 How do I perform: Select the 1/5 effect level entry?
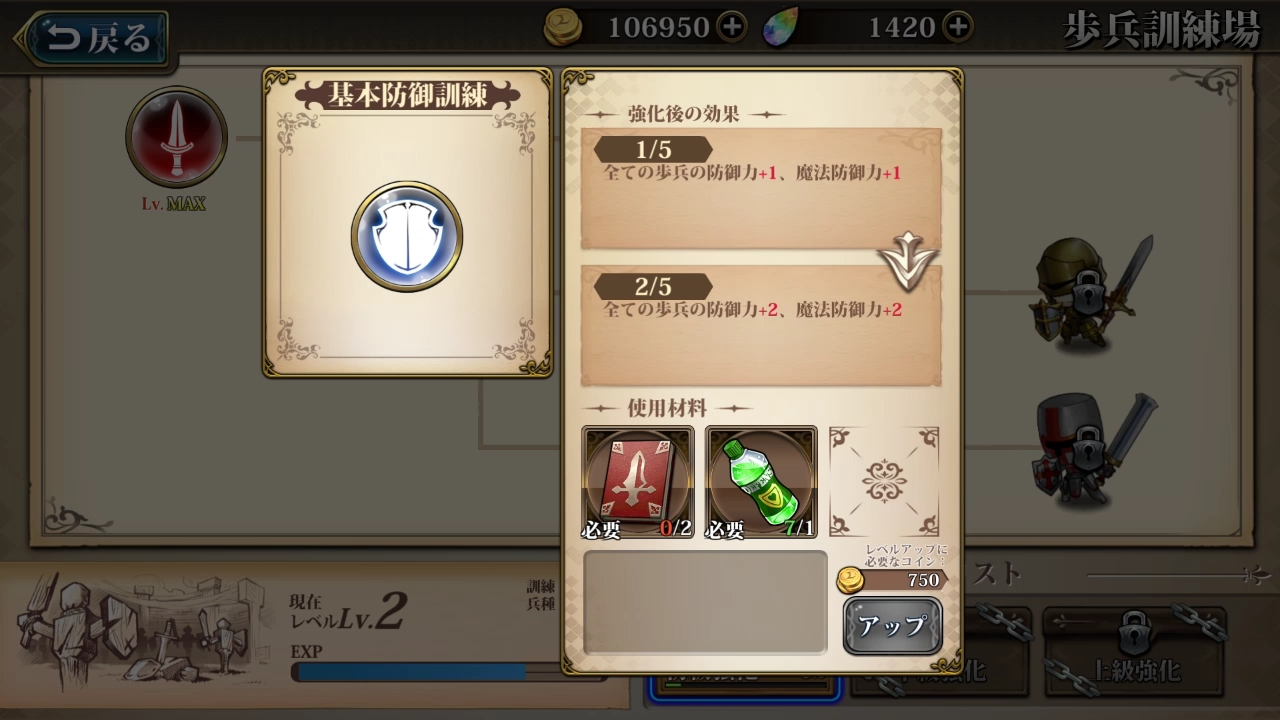[x=761, y=189]
